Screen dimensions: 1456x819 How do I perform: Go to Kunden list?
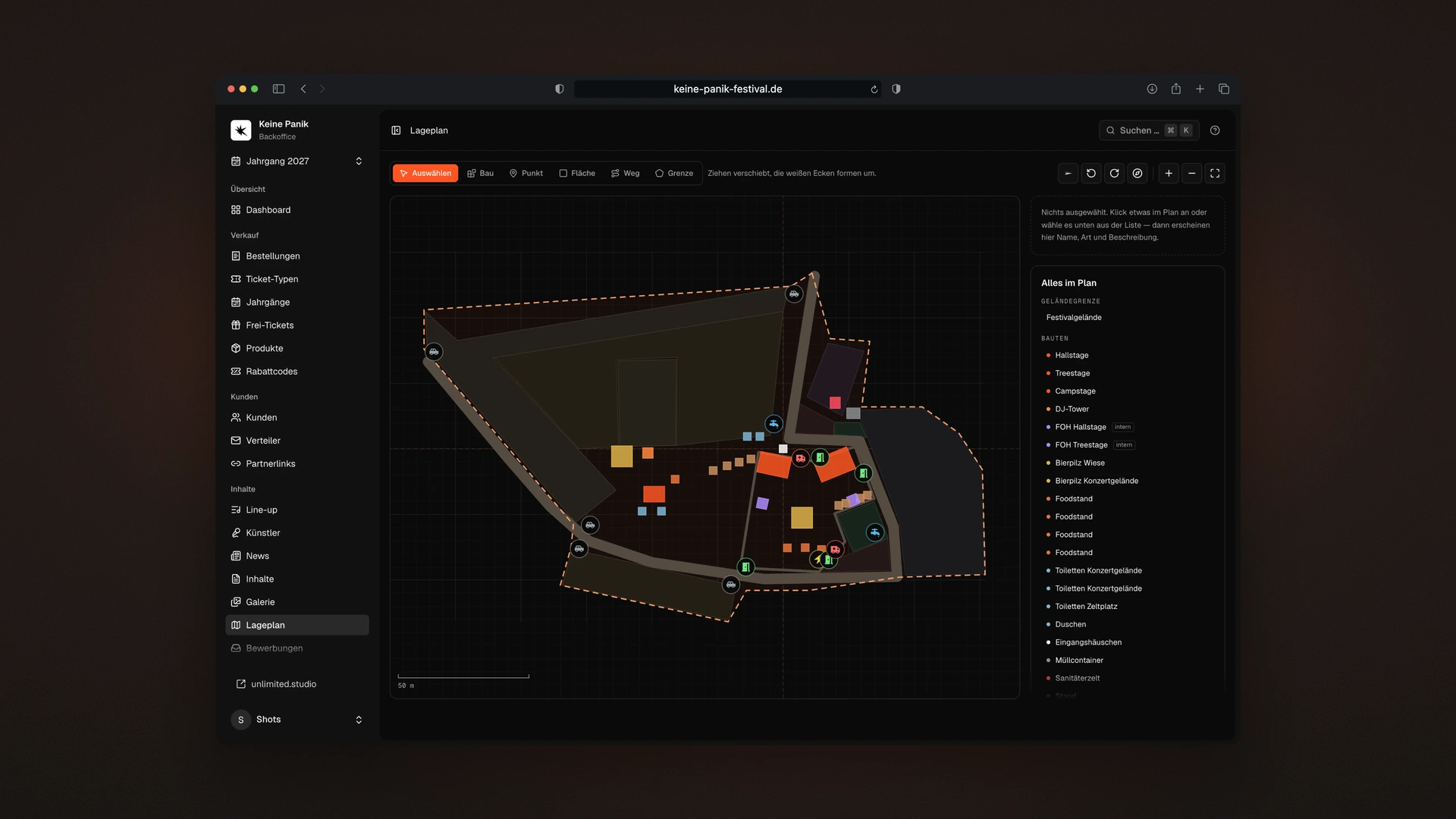[297, 418]
